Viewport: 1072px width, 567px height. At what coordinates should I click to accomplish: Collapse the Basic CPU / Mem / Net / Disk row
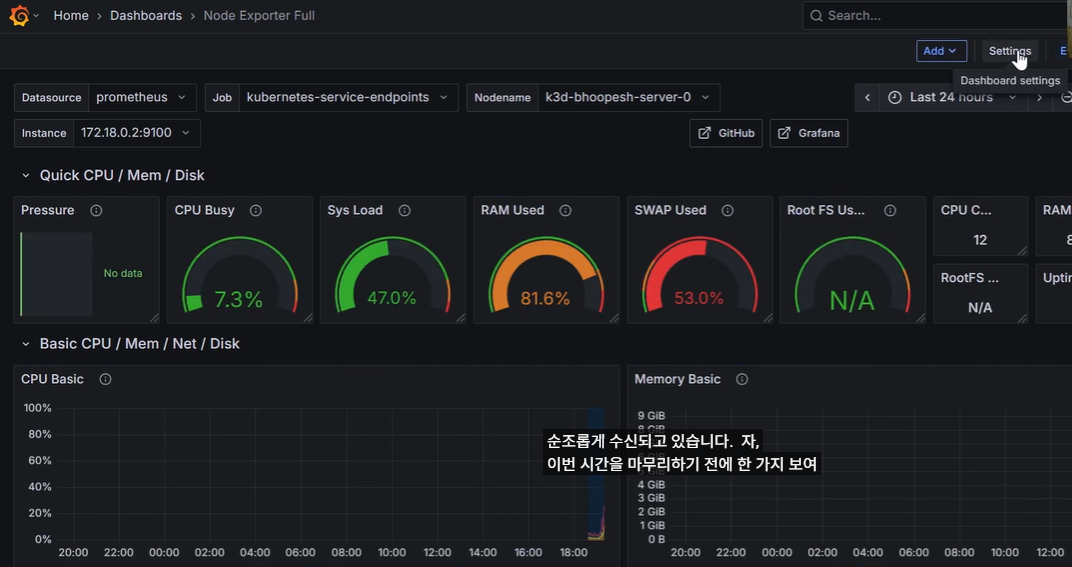pyautogui.click(x=26, y=344)
